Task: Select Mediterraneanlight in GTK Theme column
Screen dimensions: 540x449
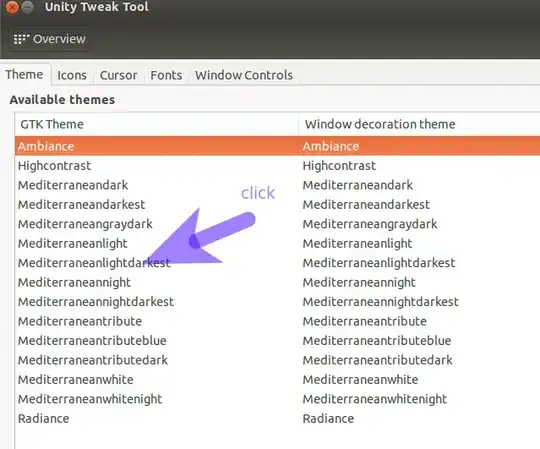Action: tap(73, 244)
